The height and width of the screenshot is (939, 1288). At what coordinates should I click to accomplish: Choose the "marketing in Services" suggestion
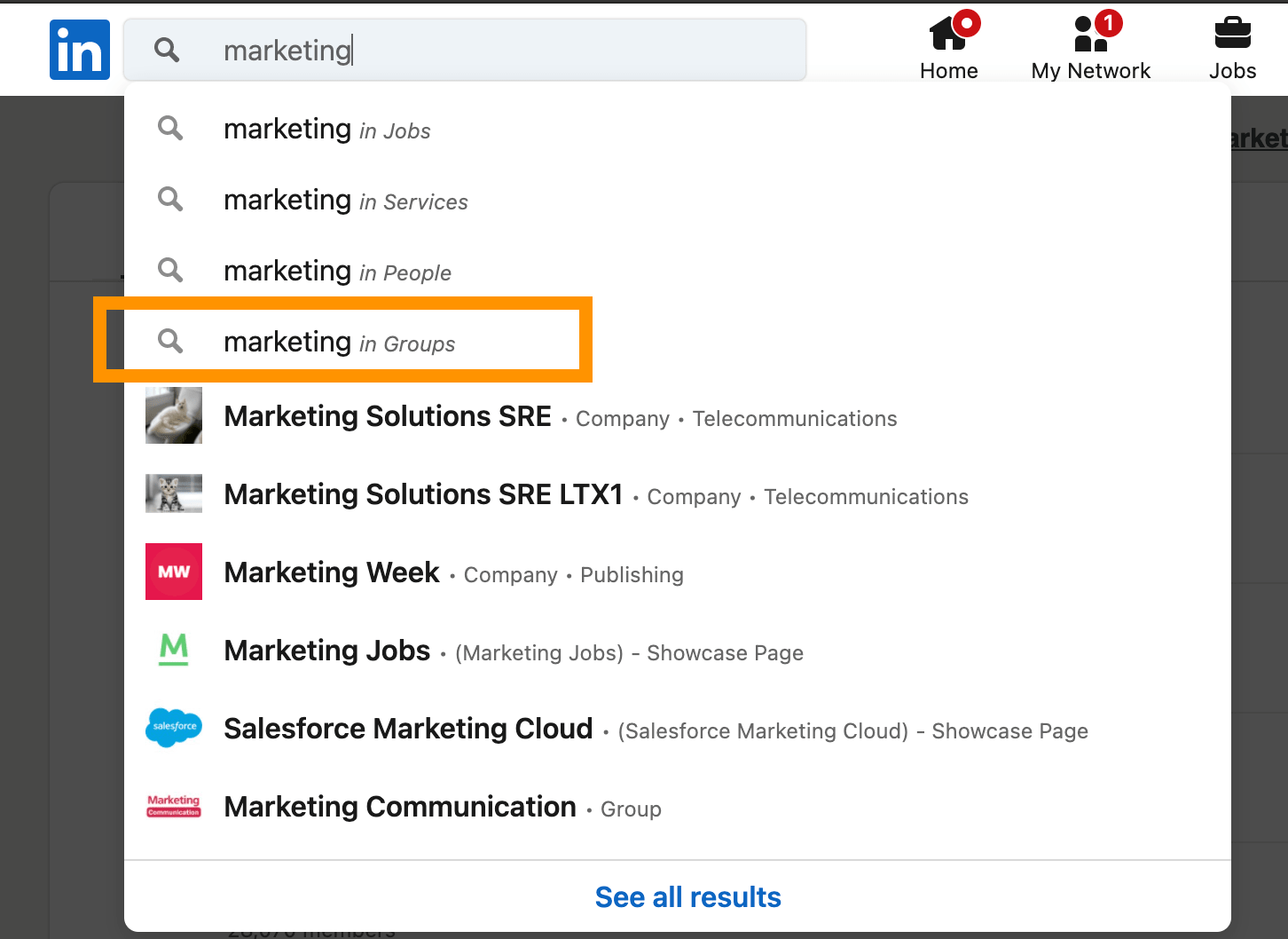click(x=345, y=201)
